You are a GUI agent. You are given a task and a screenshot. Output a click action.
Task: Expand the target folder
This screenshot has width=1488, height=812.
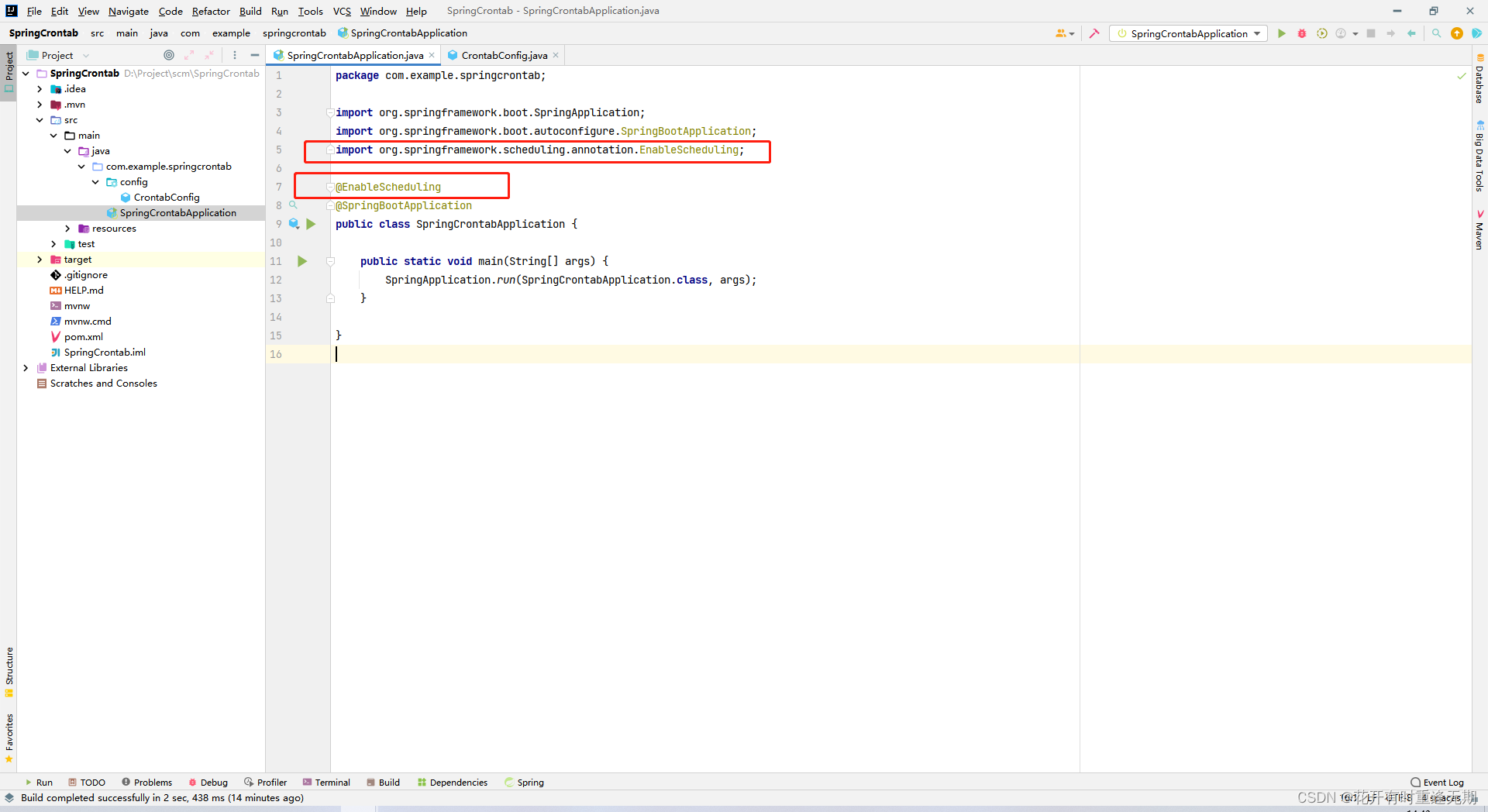tap(40, 260)
